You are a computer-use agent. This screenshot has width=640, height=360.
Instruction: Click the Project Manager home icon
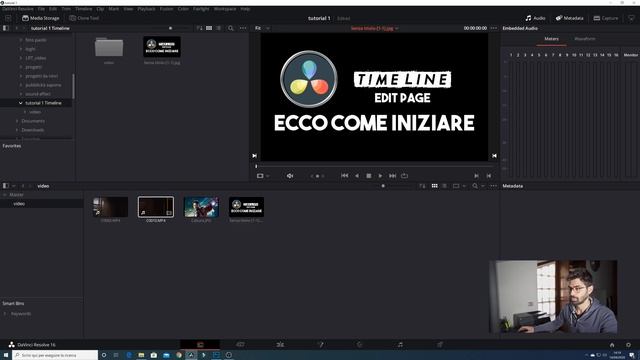click(x=612, y=345)
